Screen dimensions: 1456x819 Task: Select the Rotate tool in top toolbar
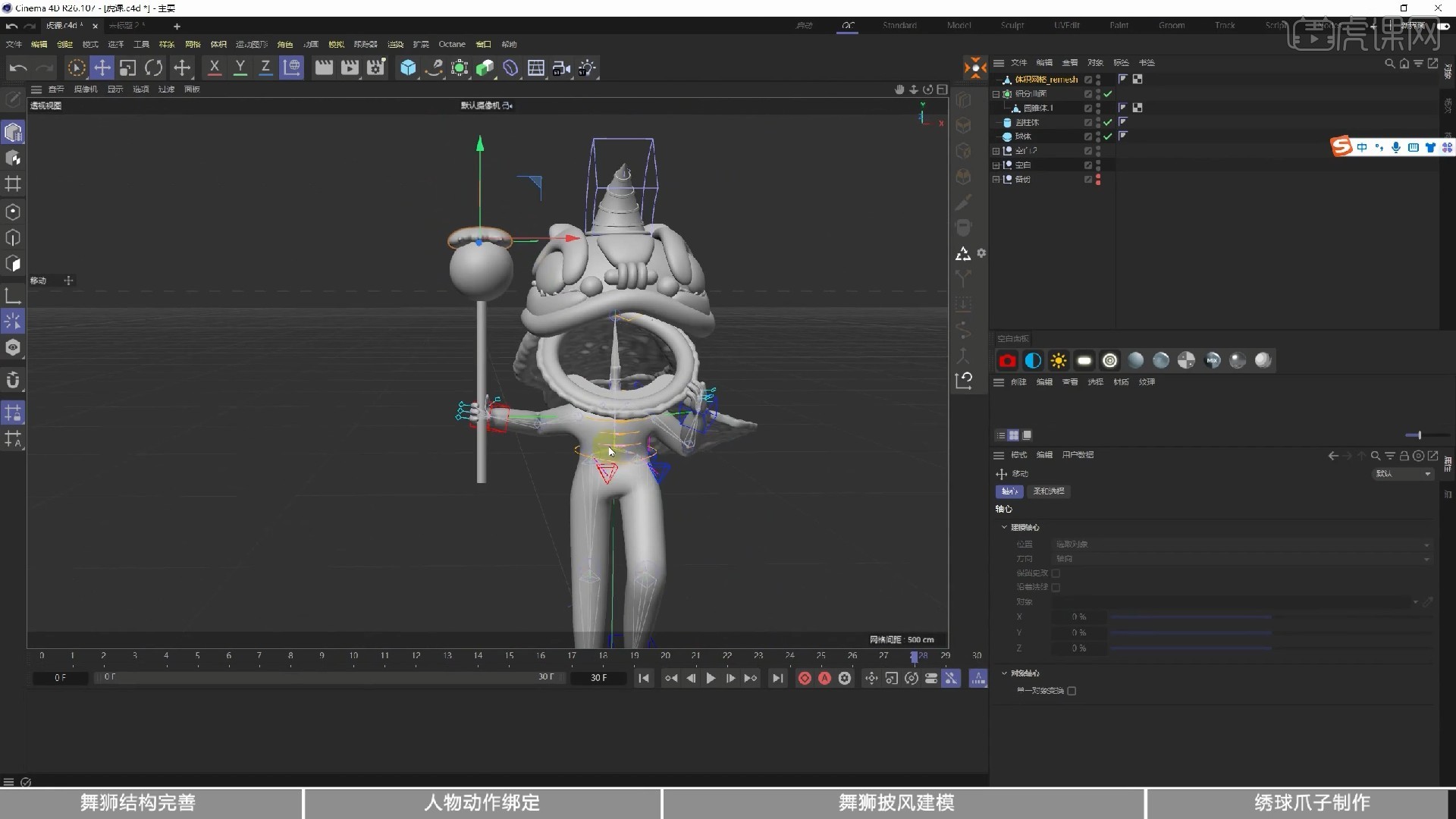point(153,67)
